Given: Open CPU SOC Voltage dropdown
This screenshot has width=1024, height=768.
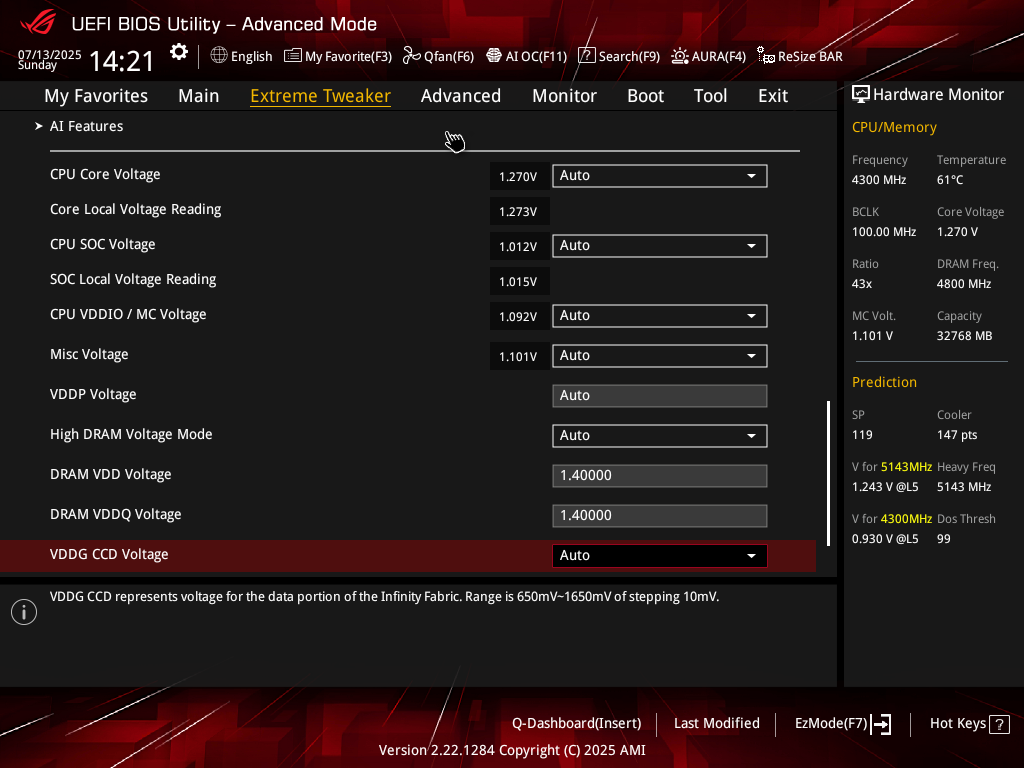Looking at the screenshot, I should [x=660, y=246].
